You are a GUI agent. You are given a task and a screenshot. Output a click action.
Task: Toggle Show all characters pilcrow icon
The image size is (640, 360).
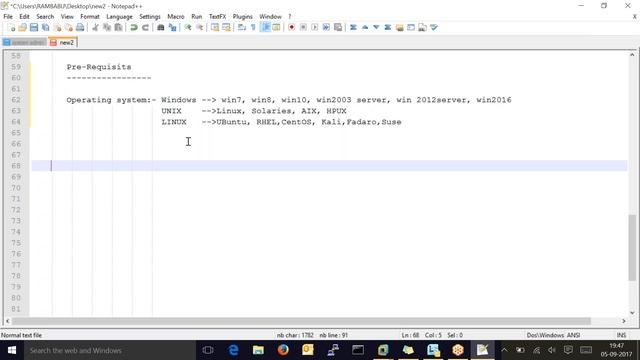[x=253, y=27]
